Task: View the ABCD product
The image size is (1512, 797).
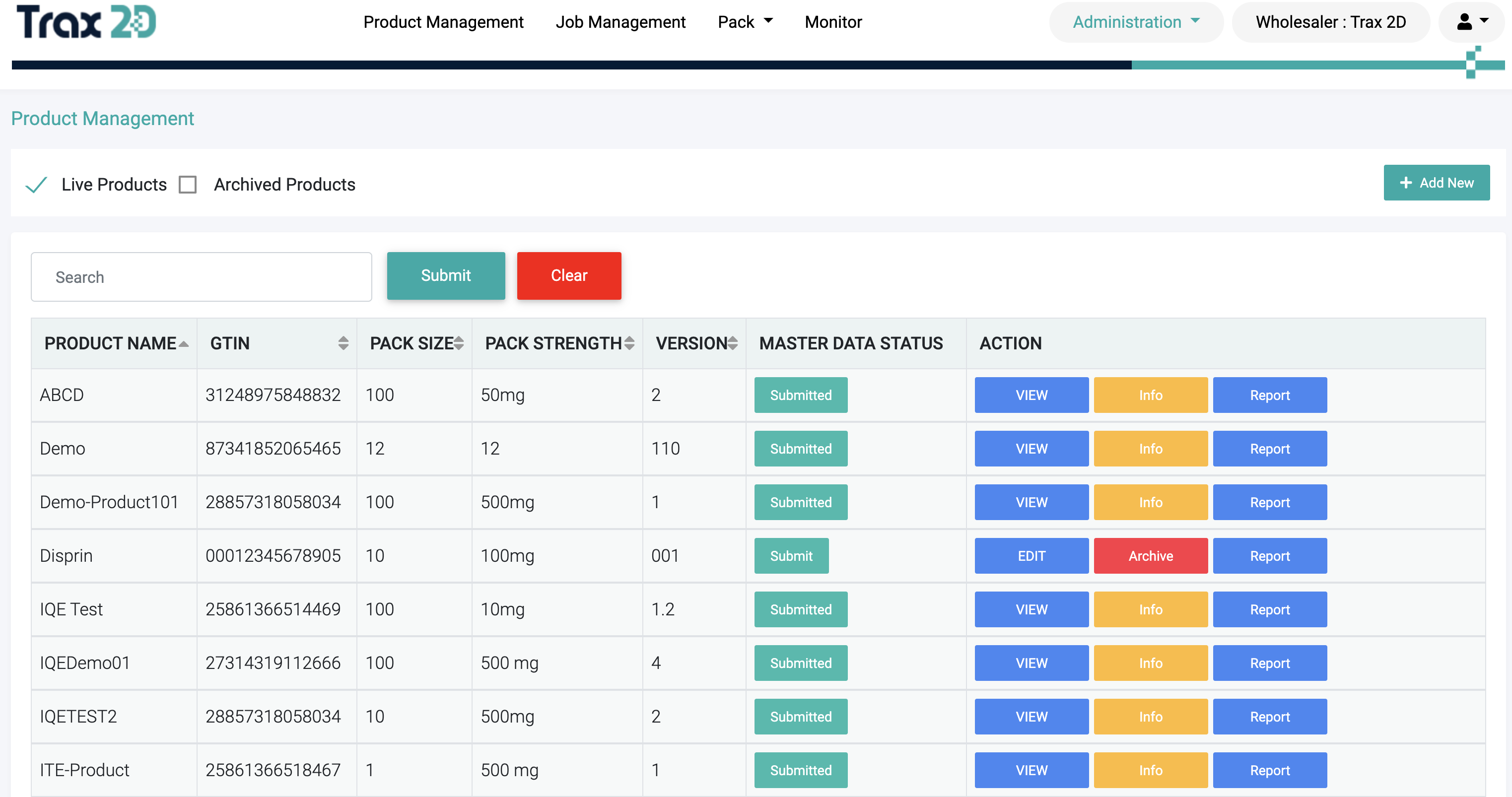Action: (x=1031, y=395)
